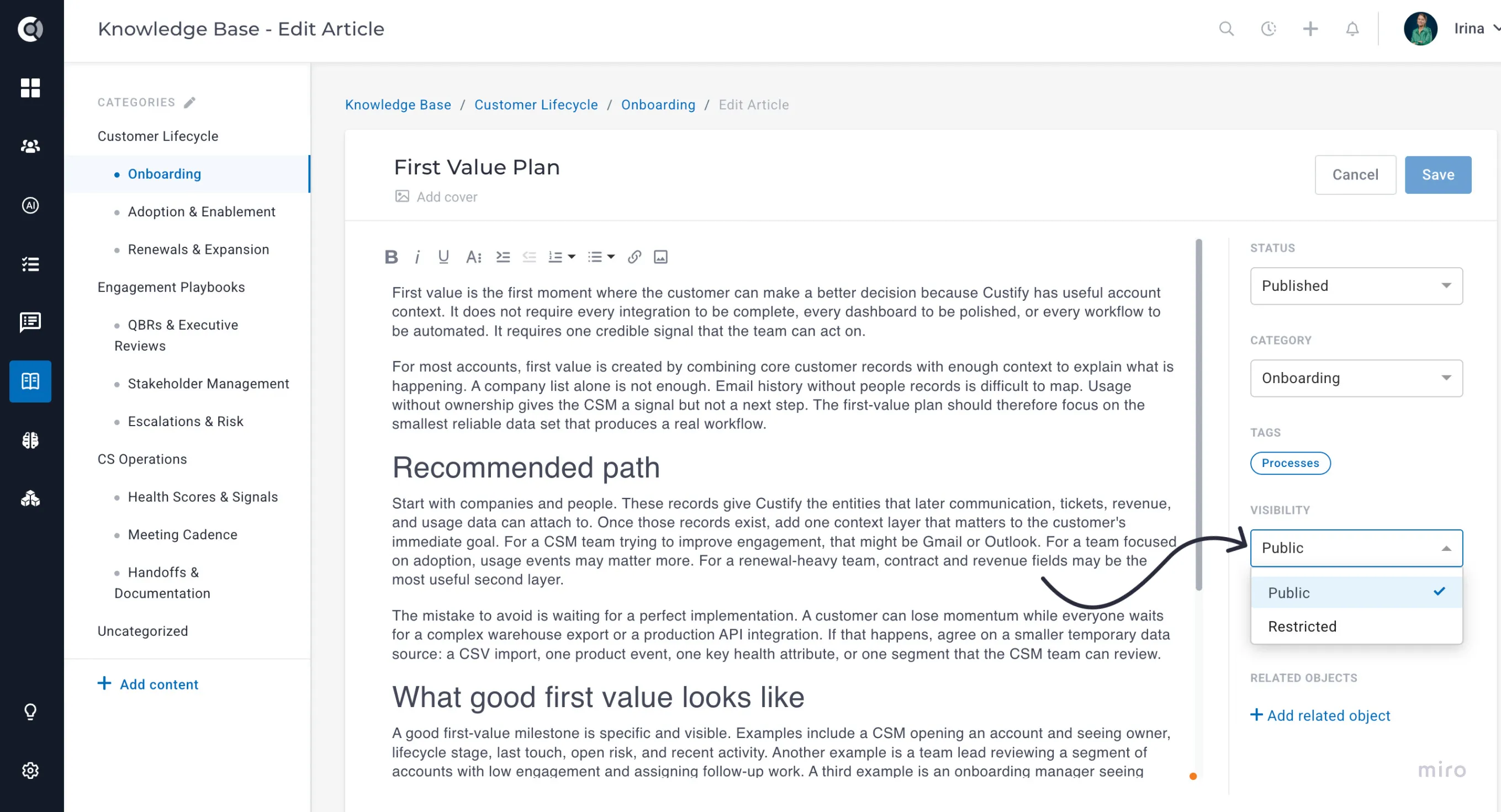The height and width of the screenshot is (812, 1501).
Task: Insert a hyperlink using link icon
Action: coord(634,257)
